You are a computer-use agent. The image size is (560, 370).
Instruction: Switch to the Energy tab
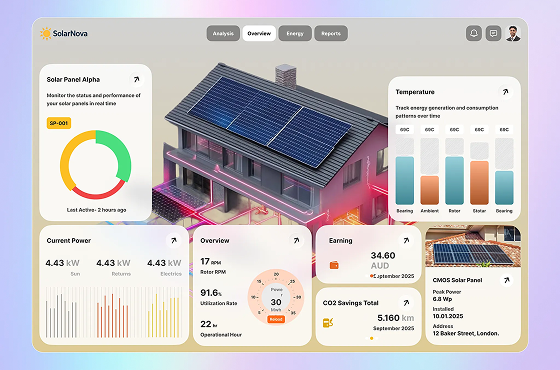[295, 33]
